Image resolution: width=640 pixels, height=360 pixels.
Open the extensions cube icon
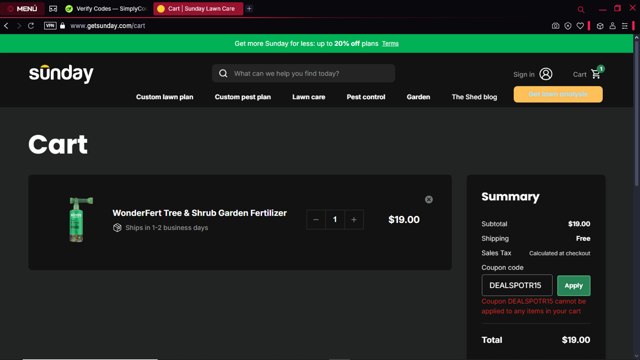click(x=600, y=26)
